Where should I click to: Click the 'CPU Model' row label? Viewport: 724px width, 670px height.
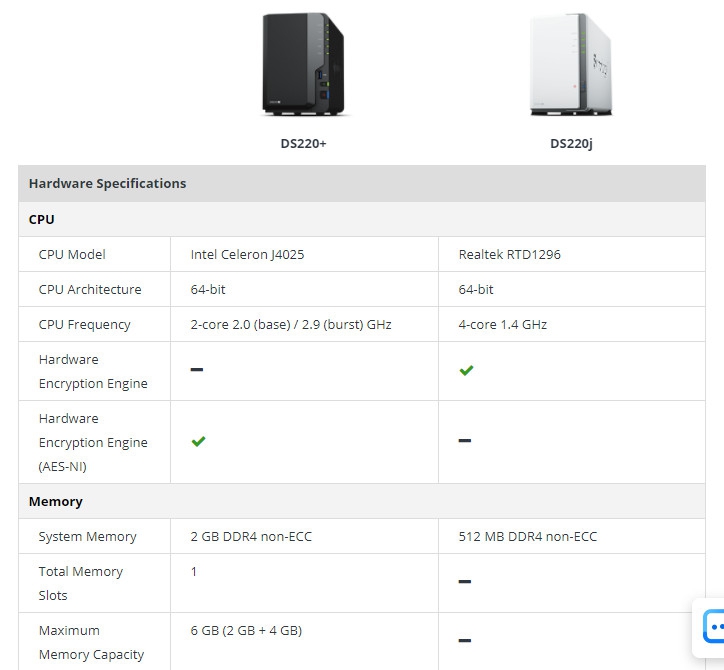[x=72, y=254]
